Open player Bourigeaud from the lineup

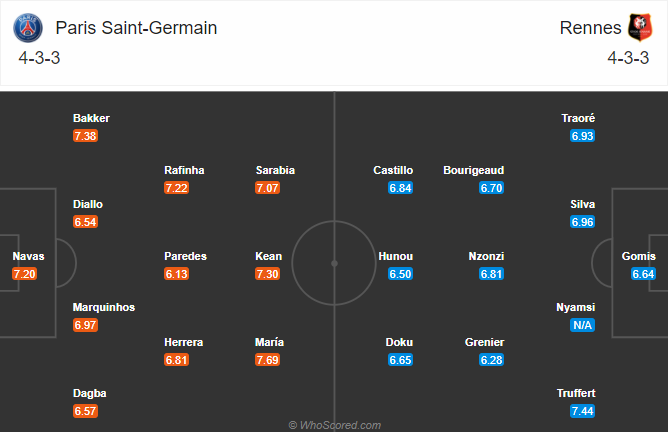[473, 170]
